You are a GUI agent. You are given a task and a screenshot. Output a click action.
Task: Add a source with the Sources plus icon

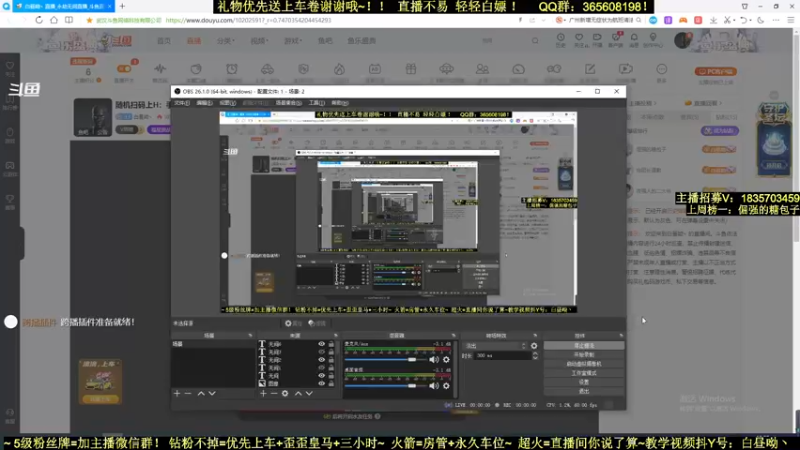pyautogui.click(x=263, y=393)
